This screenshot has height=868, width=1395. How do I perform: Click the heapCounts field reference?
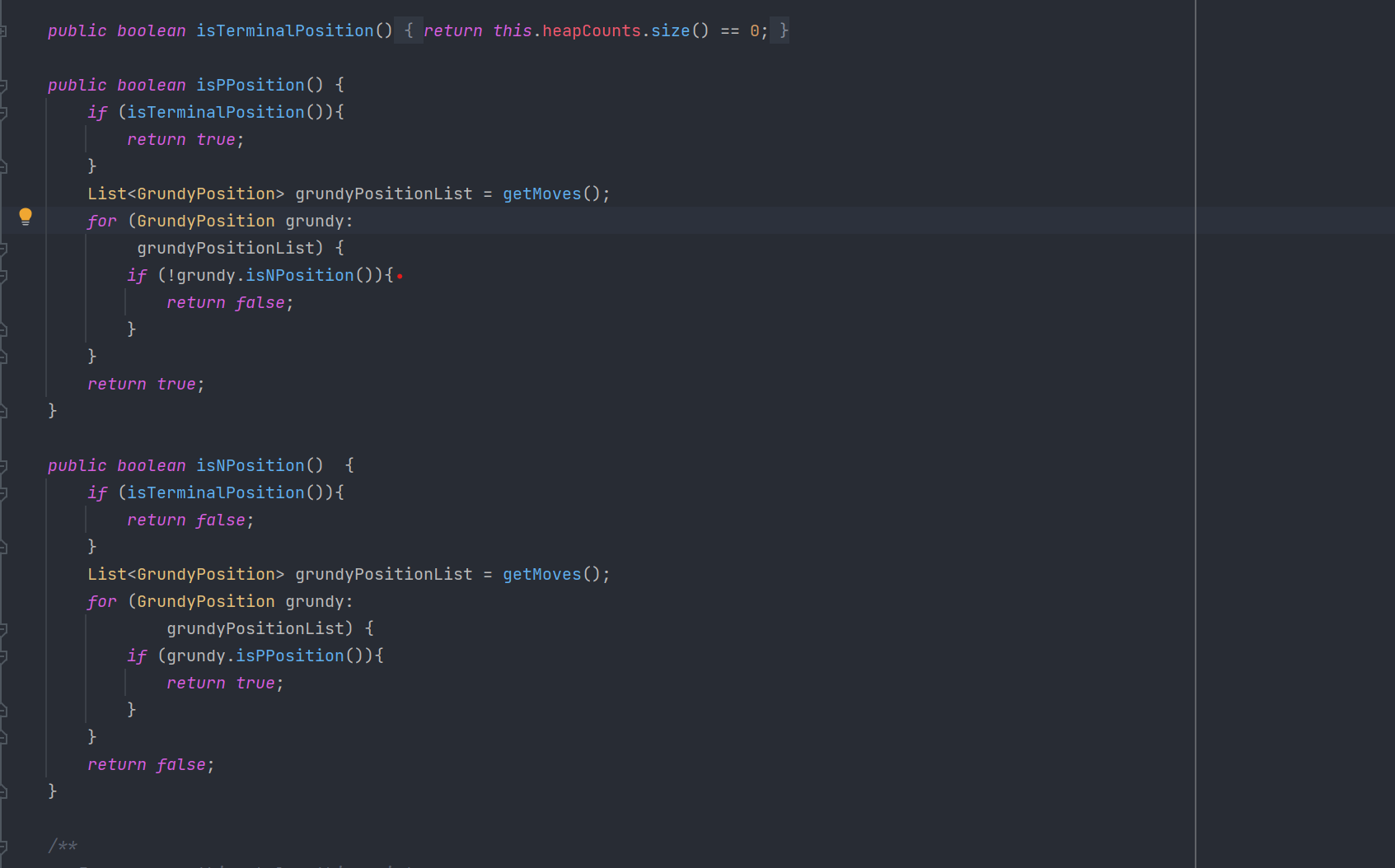tap(591, 31)
